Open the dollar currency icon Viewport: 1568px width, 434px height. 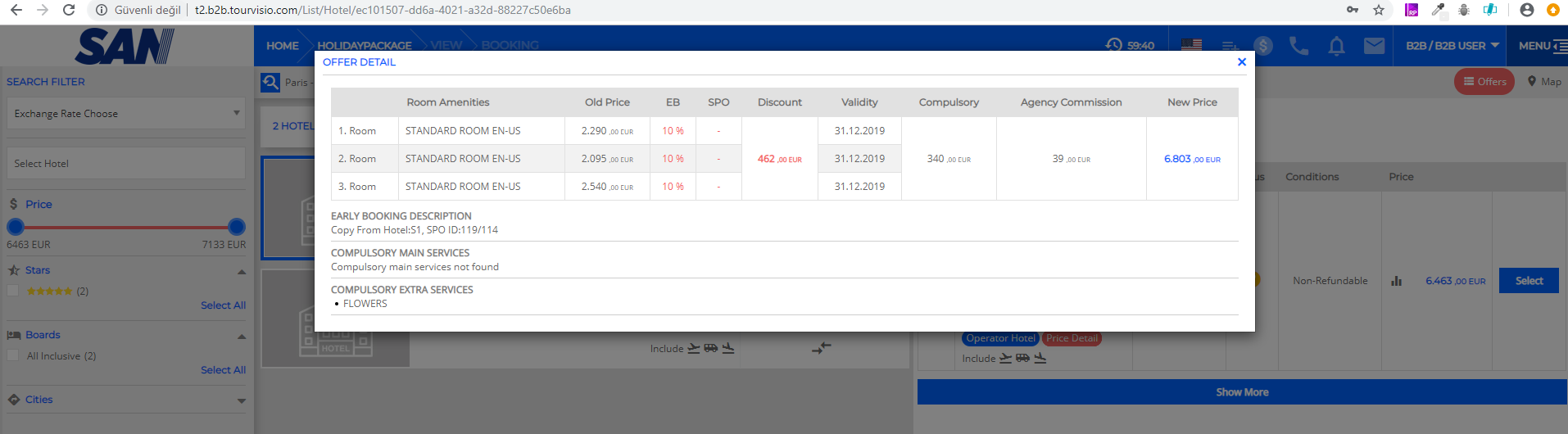pyautogui.click(x=1262, y=46)
